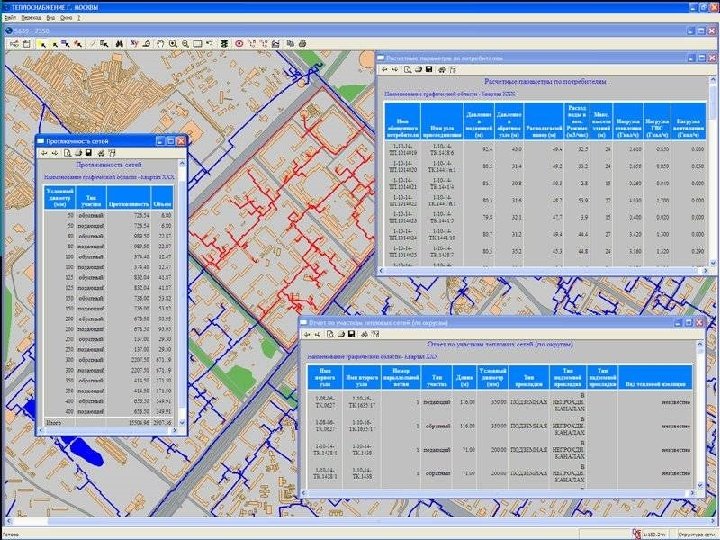The width and height of the screenshot is (720, 540).
Task: Click the settings icon in Протяженность сетей toolbar
Action: 112,153
